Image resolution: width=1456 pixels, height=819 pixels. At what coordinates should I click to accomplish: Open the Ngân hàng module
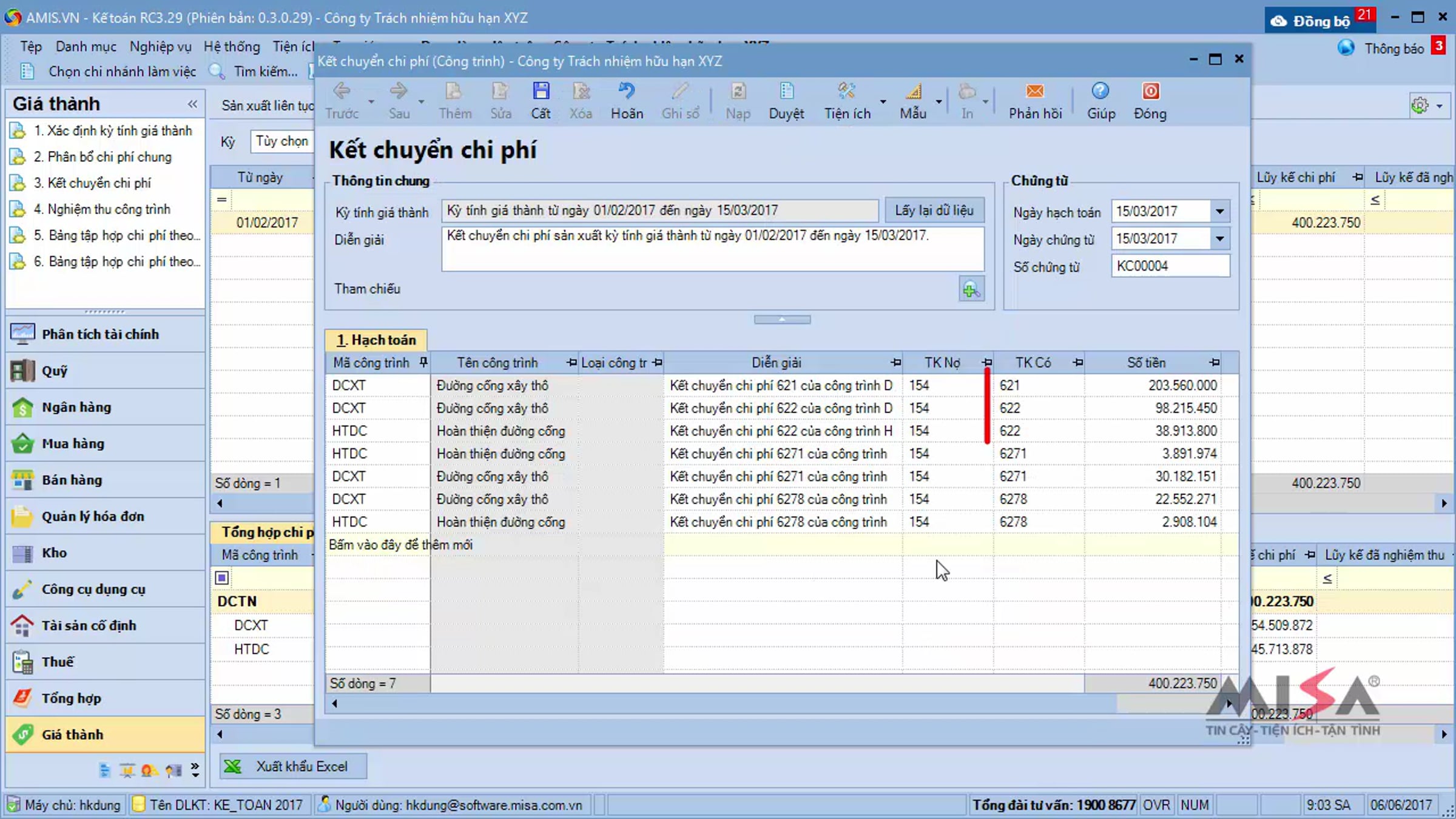[106, 407]
